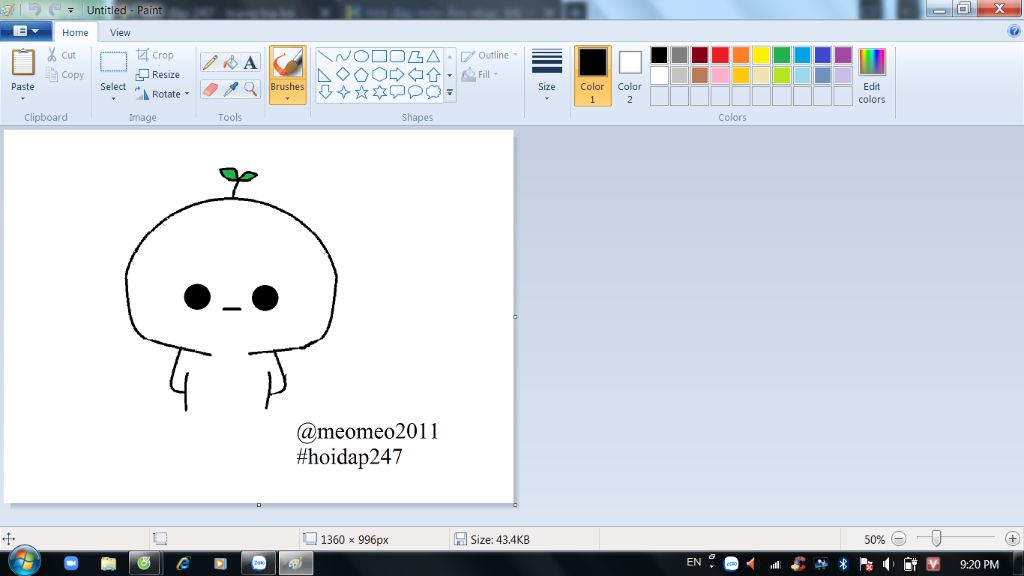This screenshot has height=576, width=1024.
Task: Expand the Brushes dropdown arrow
Action: [287, 99]
